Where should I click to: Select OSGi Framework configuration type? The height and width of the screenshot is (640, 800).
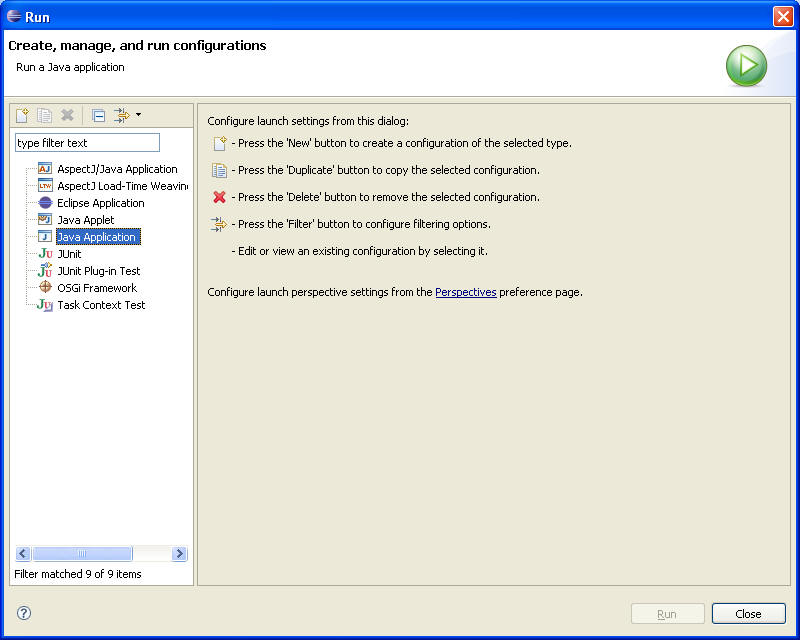[96, 288]
